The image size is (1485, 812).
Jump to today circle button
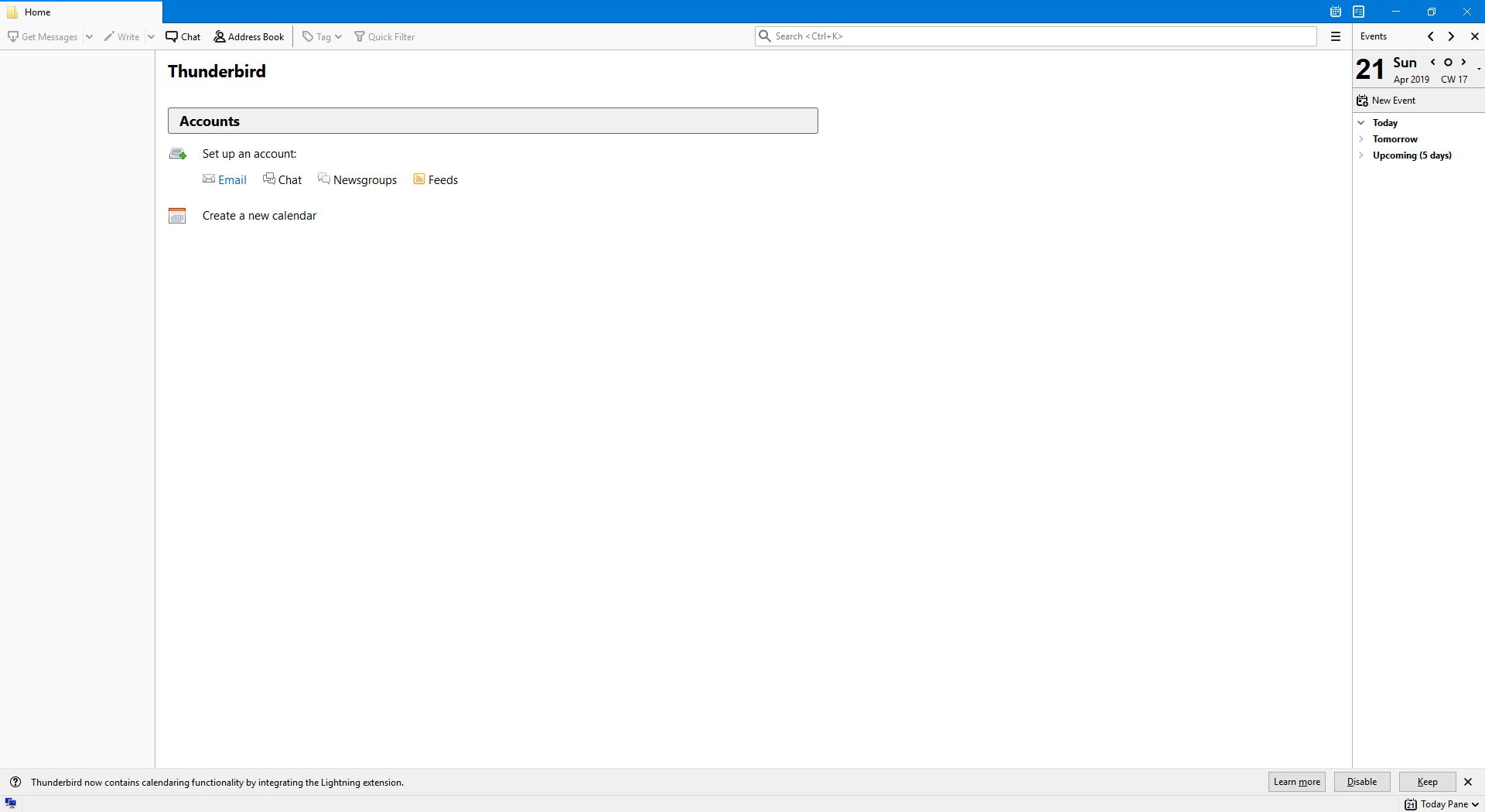pyautogui.click(x=1449, y=62)
